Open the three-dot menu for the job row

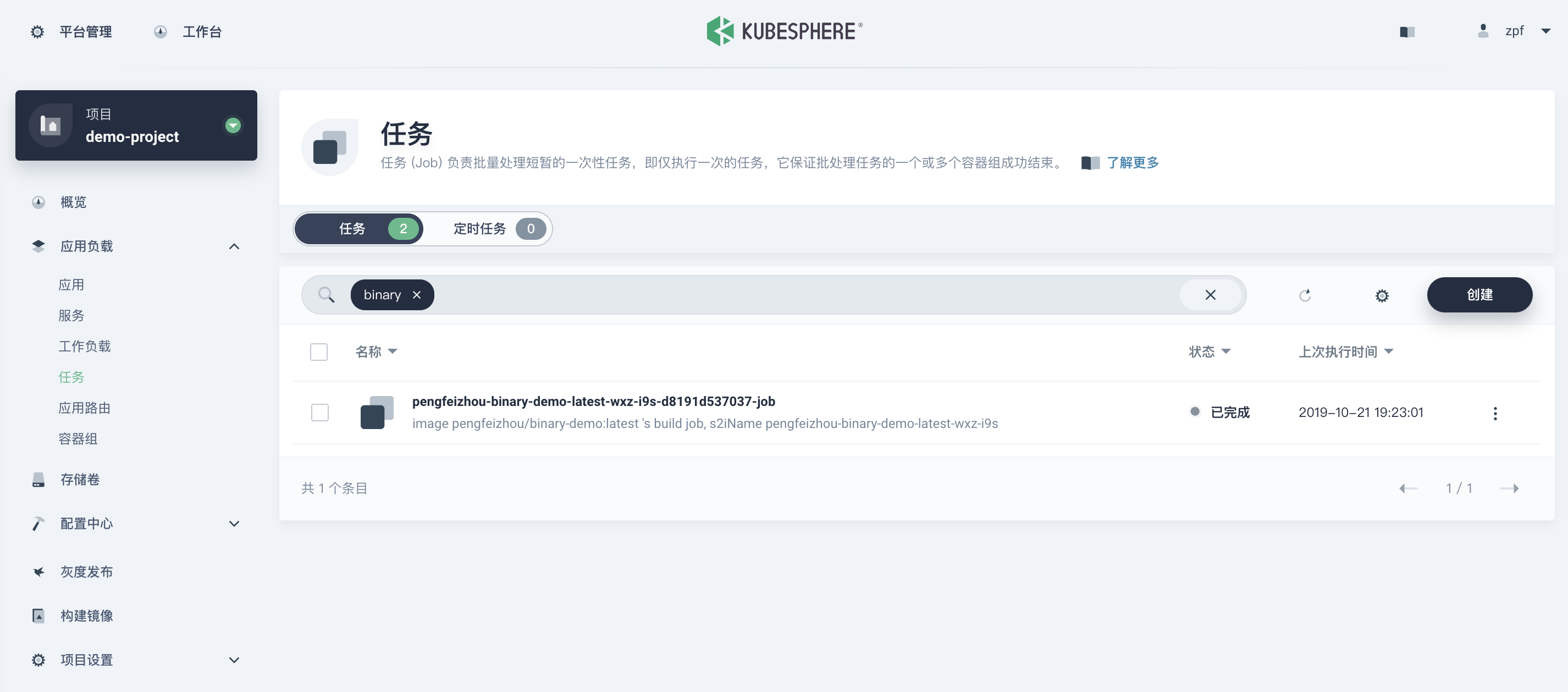pos(1494,414)
